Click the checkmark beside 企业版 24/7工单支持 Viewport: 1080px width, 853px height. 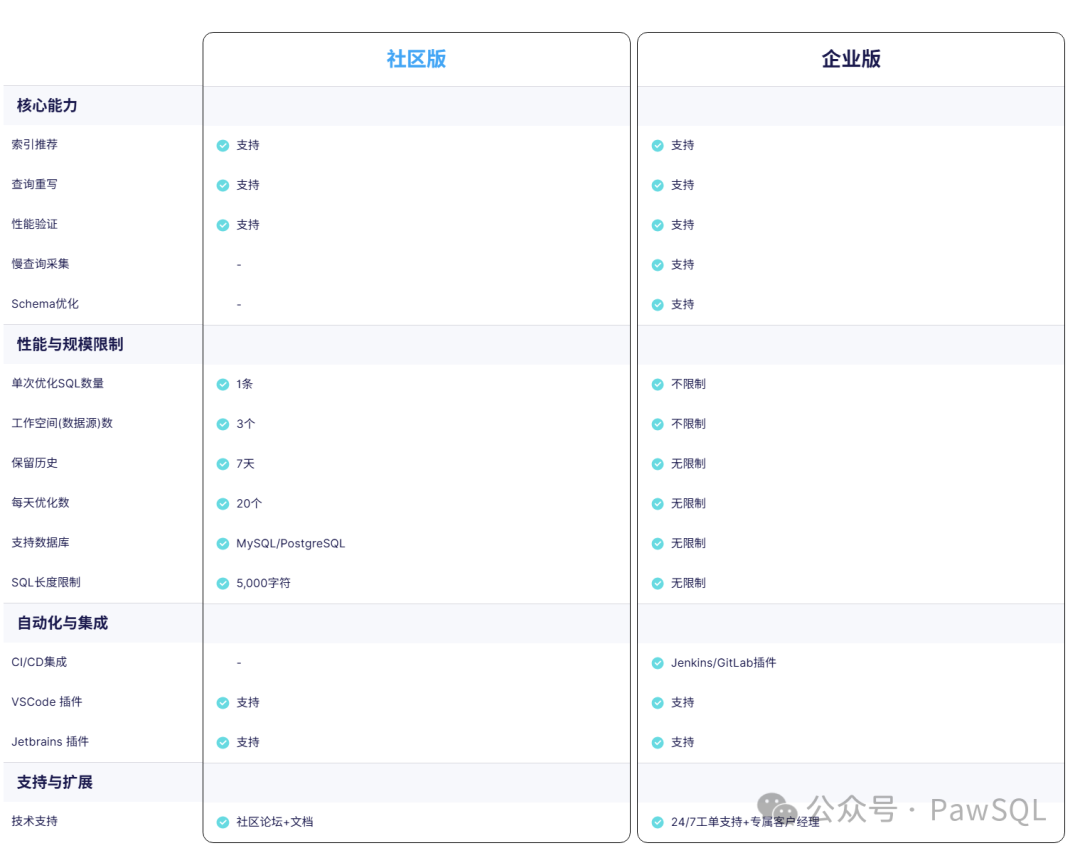click(x=658, y=822)
